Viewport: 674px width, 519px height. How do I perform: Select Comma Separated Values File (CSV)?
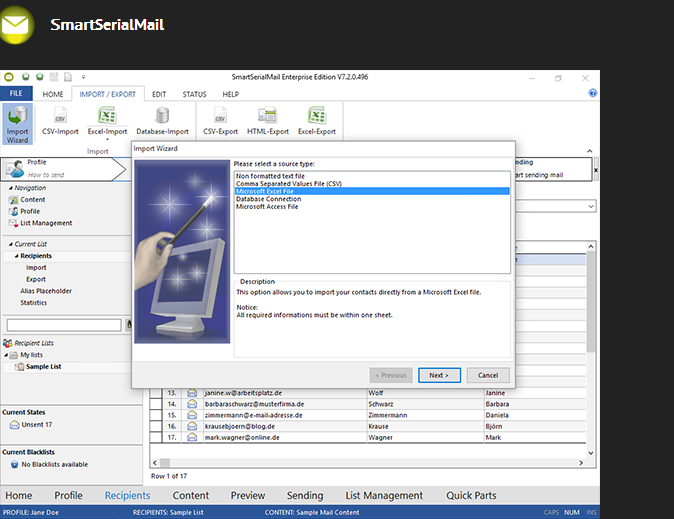[x=372, y=184]
